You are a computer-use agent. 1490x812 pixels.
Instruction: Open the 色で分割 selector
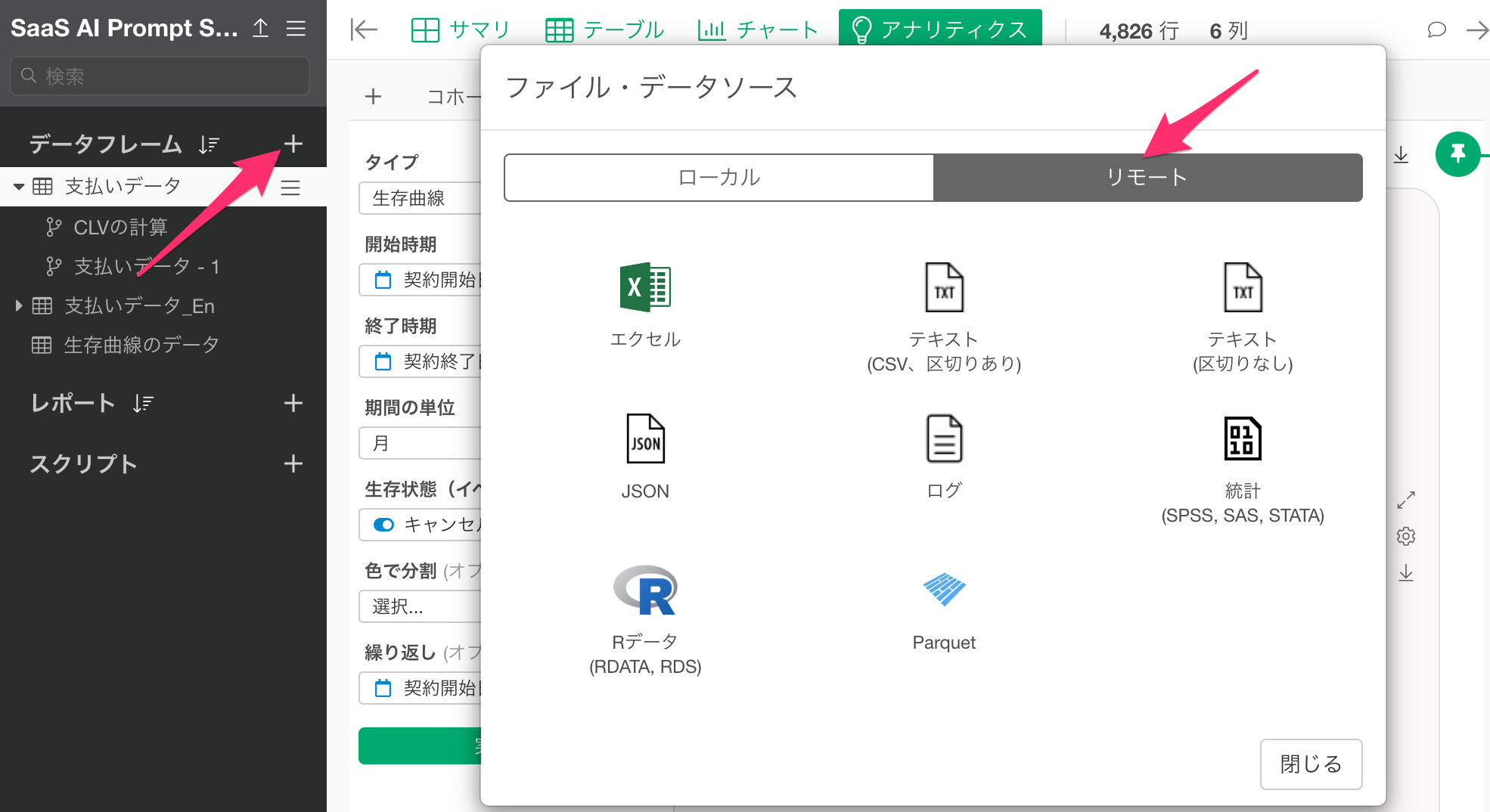(420, 606)
